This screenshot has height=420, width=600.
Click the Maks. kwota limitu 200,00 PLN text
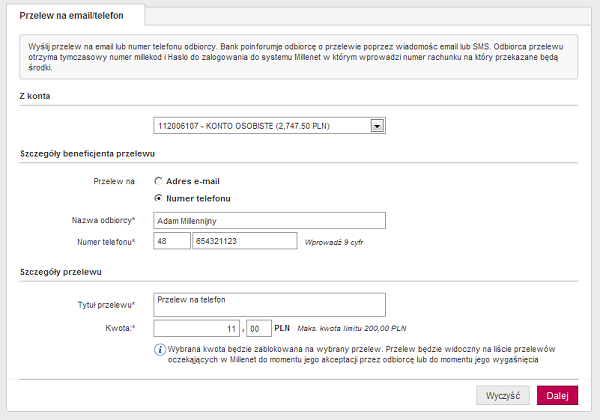coord(352,328)
